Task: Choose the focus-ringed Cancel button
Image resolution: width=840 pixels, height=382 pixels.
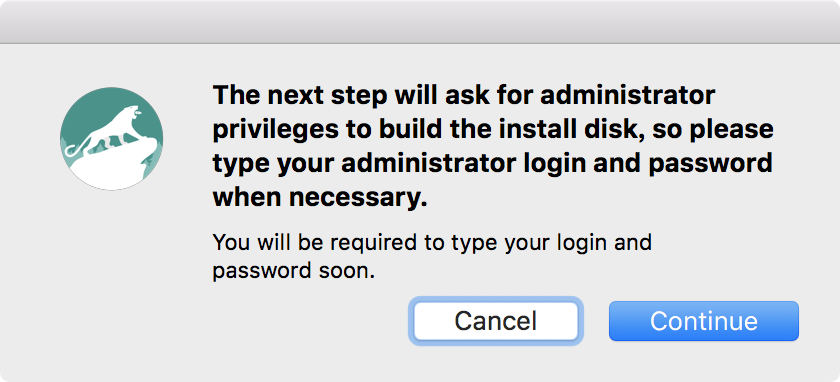Action: point(496,320)
